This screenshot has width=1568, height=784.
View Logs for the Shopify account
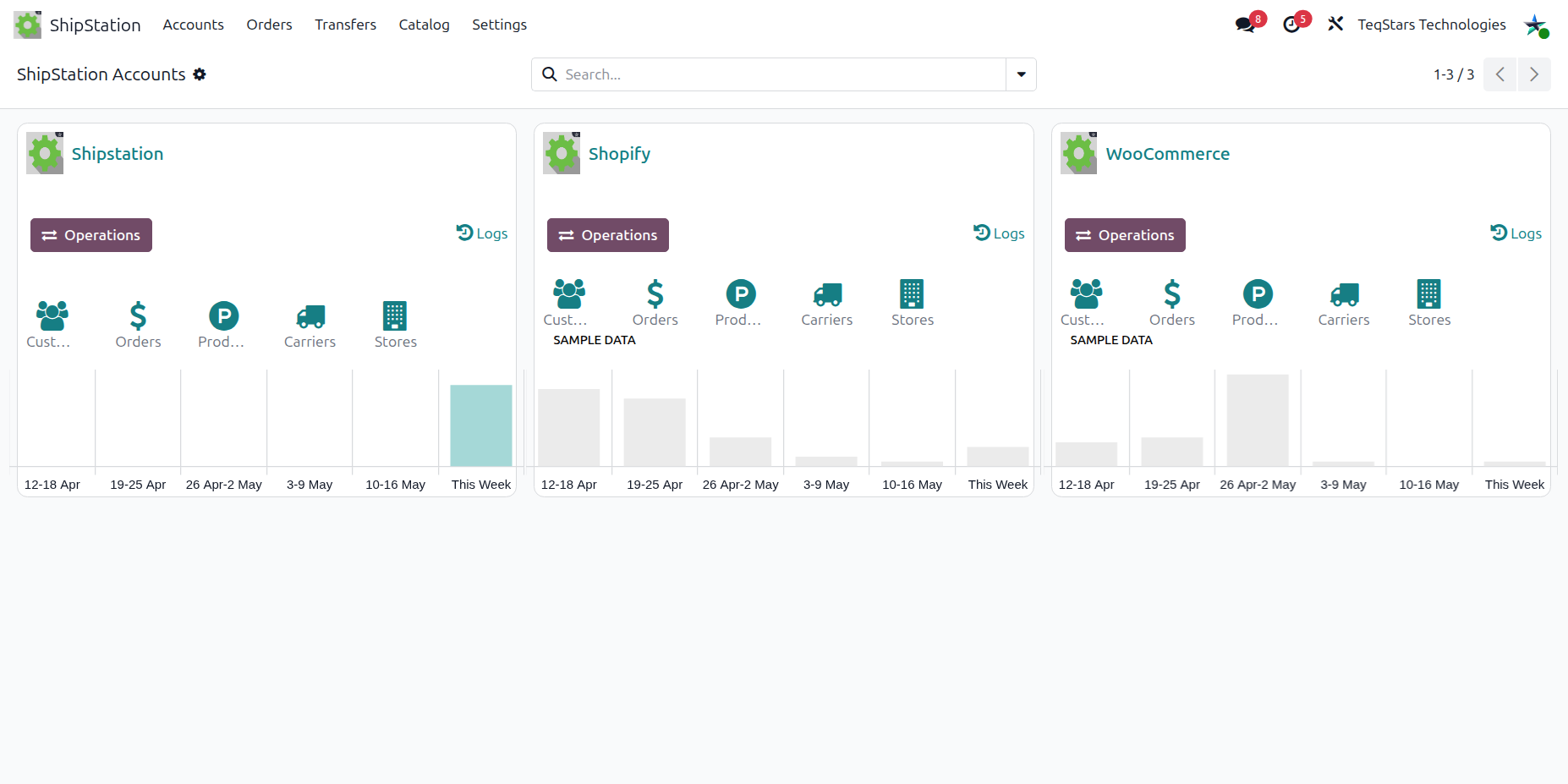[999, 233]
